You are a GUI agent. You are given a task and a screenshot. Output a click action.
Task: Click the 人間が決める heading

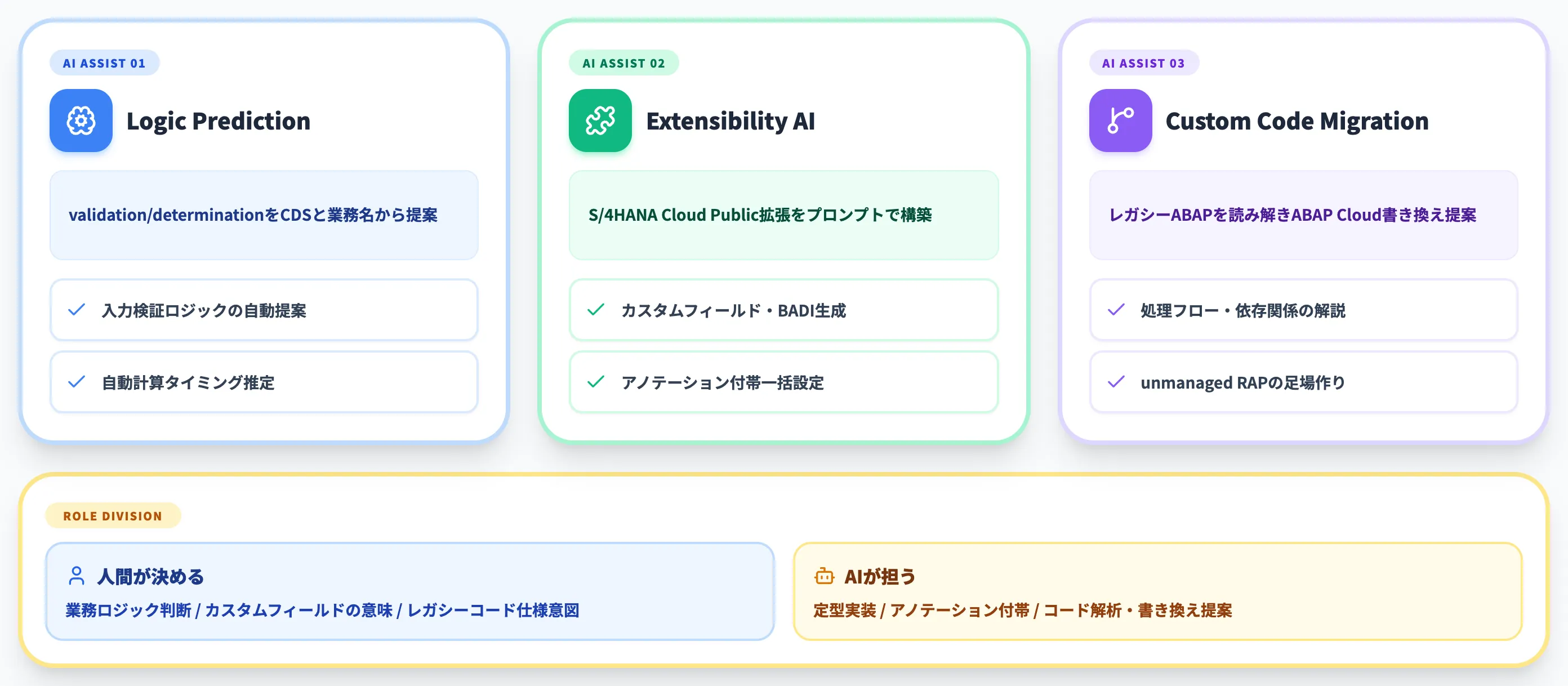coord(150,576)
